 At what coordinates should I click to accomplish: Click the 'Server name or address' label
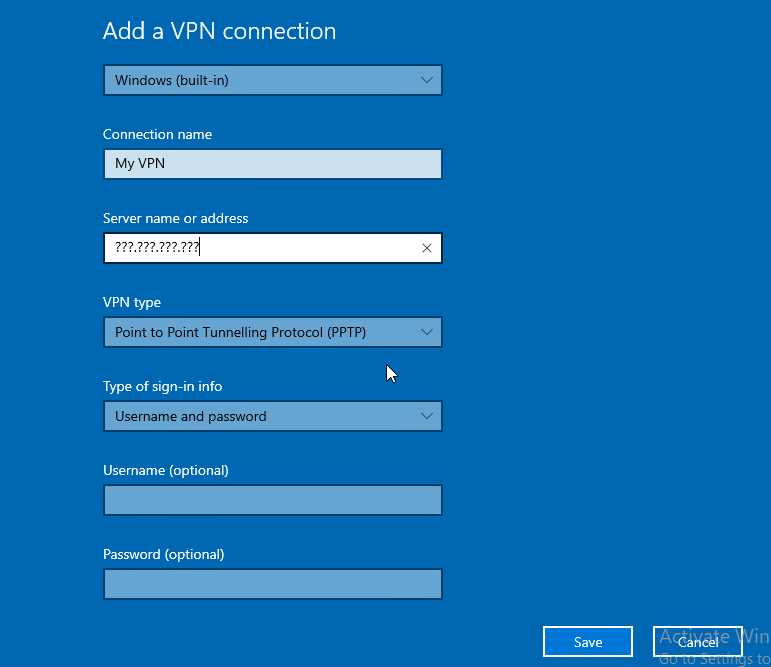click(175, 218)
